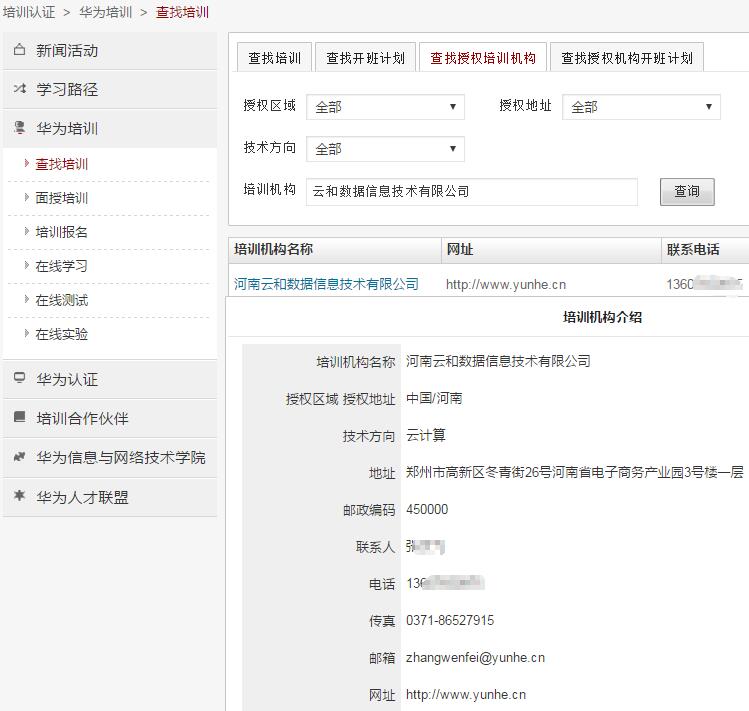Click the 查询 button

687,192
